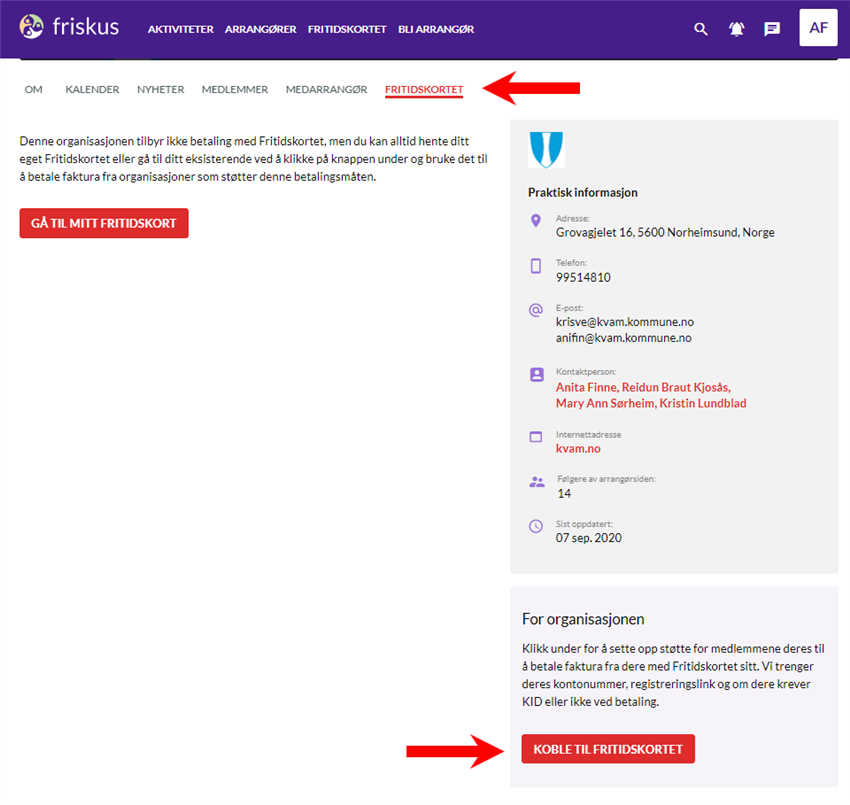The image size is (850, 805).
Task: Click the address location pin icon
Action: tap(536, 220)
